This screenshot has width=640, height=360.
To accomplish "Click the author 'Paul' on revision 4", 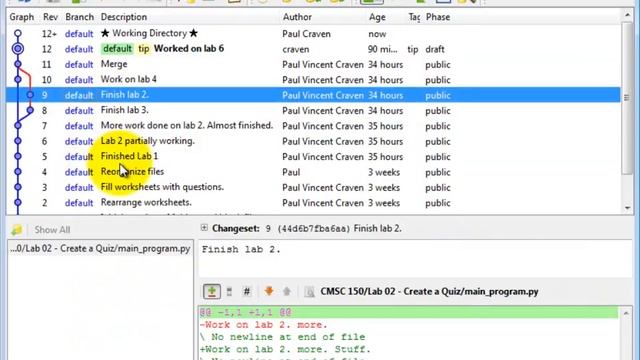I will 291,172.
